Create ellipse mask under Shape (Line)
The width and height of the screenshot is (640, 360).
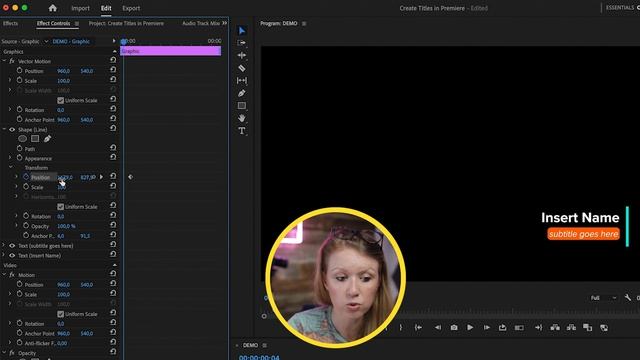(x=22, y=139)
